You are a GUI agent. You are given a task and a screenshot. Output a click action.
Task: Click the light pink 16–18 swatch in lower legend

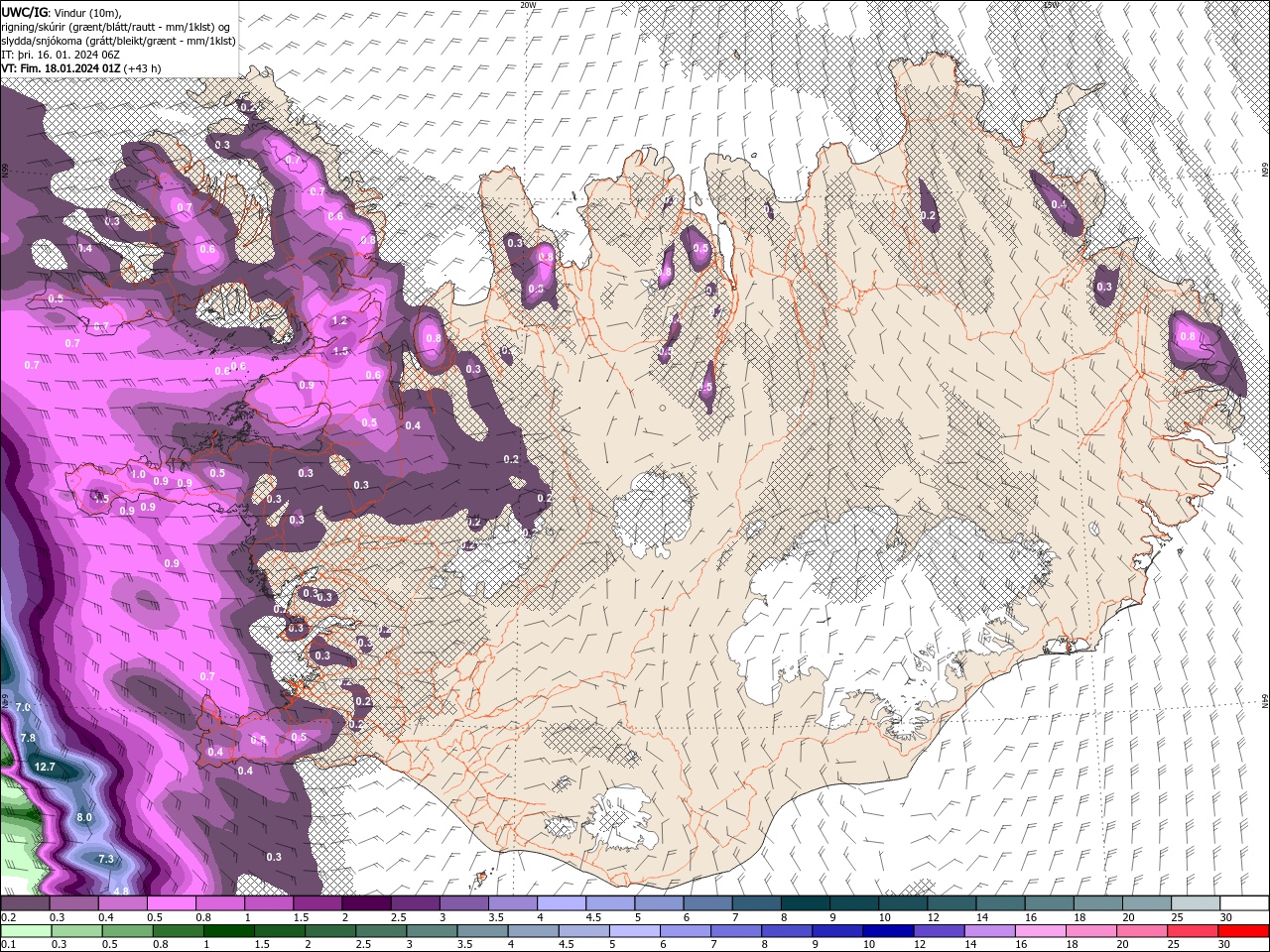pos(1040,931)
